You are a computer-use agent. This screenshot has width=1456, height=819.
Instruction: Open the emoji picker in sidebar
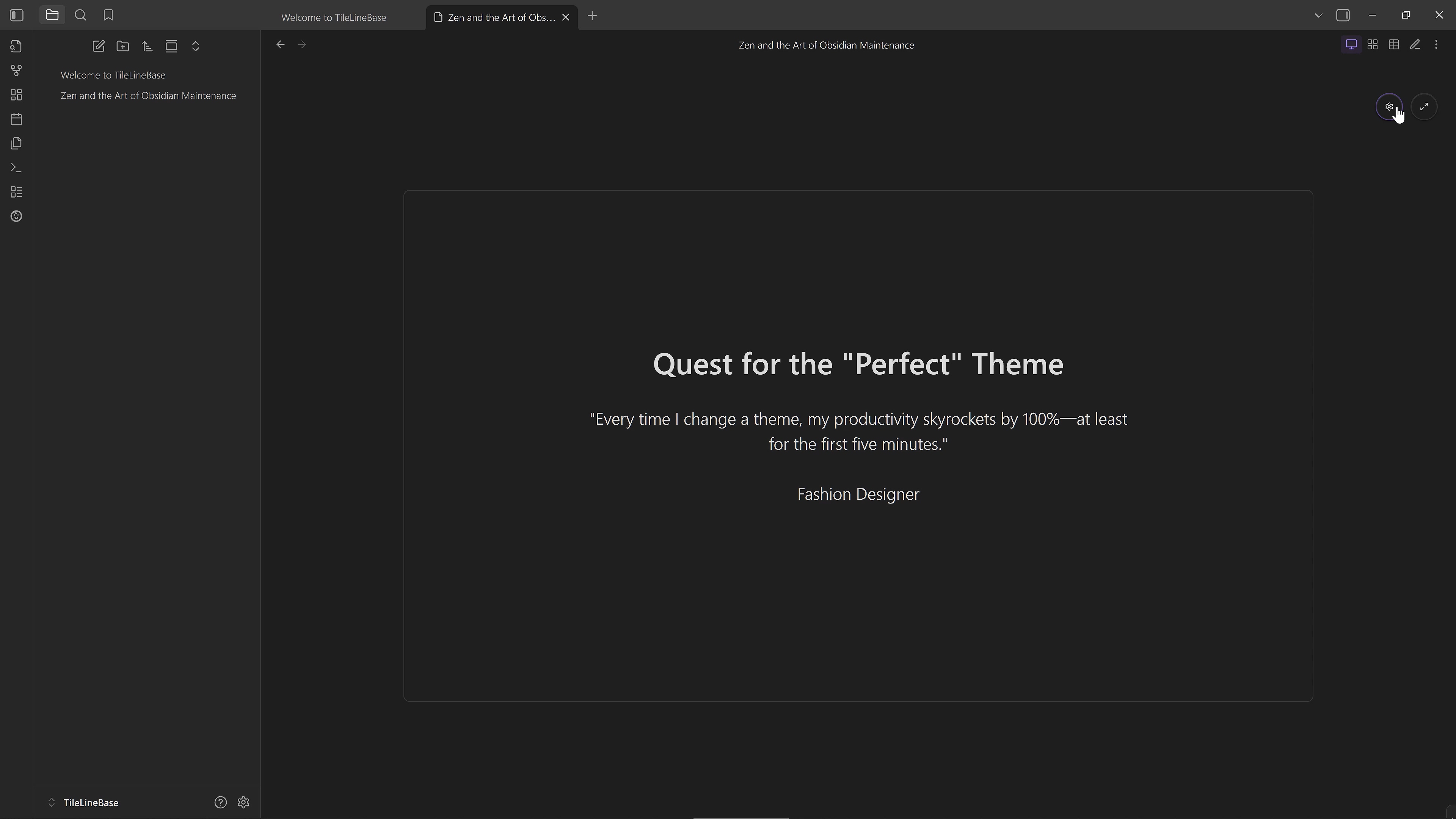pyautogui.click(x=16, y=216)
